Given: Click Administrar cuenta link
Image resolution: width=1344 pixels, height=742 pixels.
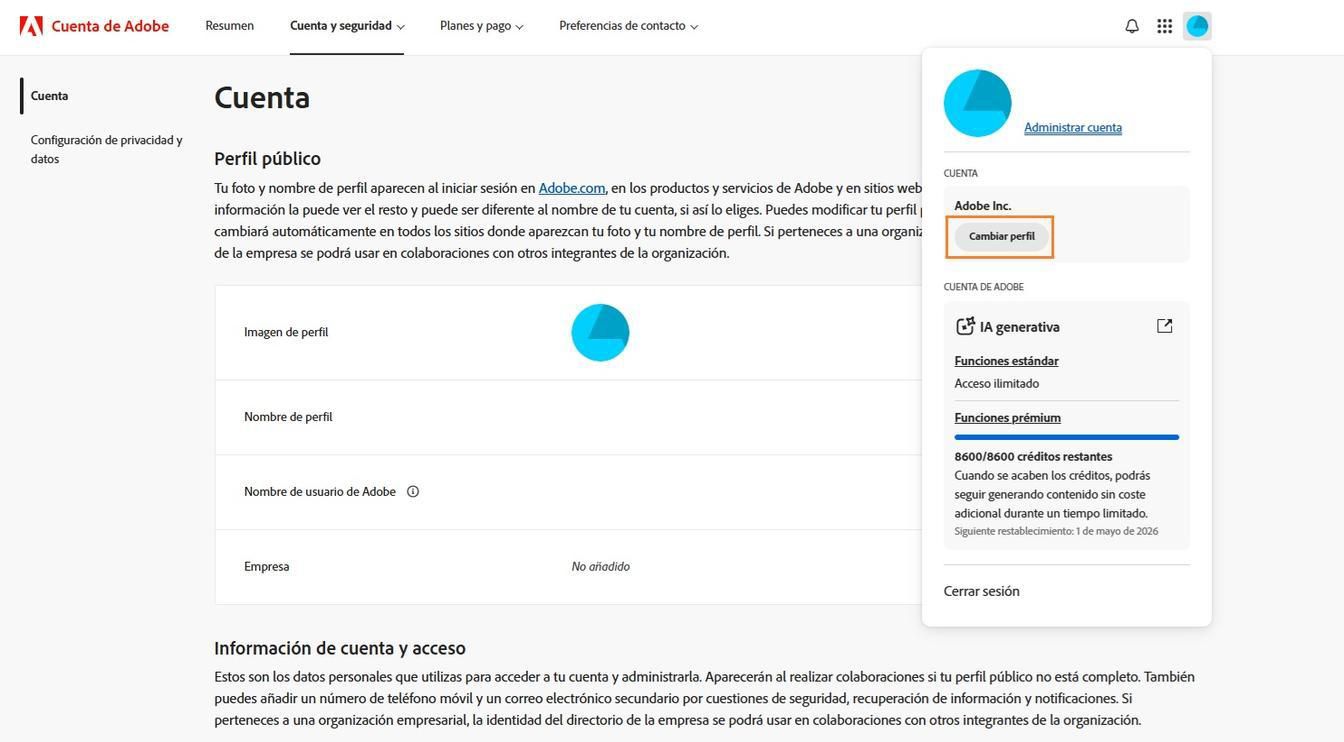Looking at the screenshot, I should 1073,128.
